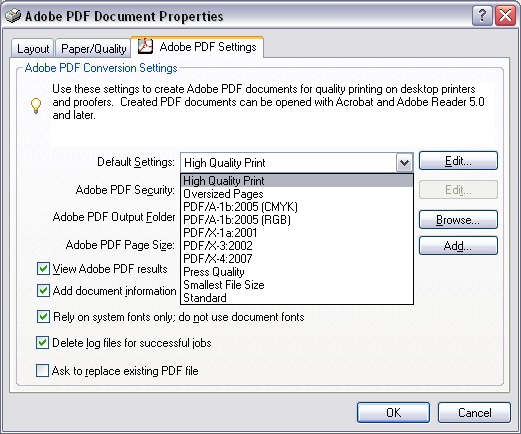Pick PDF/X-1a:2001 from the list
Screen dimensions: 521x434
[x=297, y=233]
